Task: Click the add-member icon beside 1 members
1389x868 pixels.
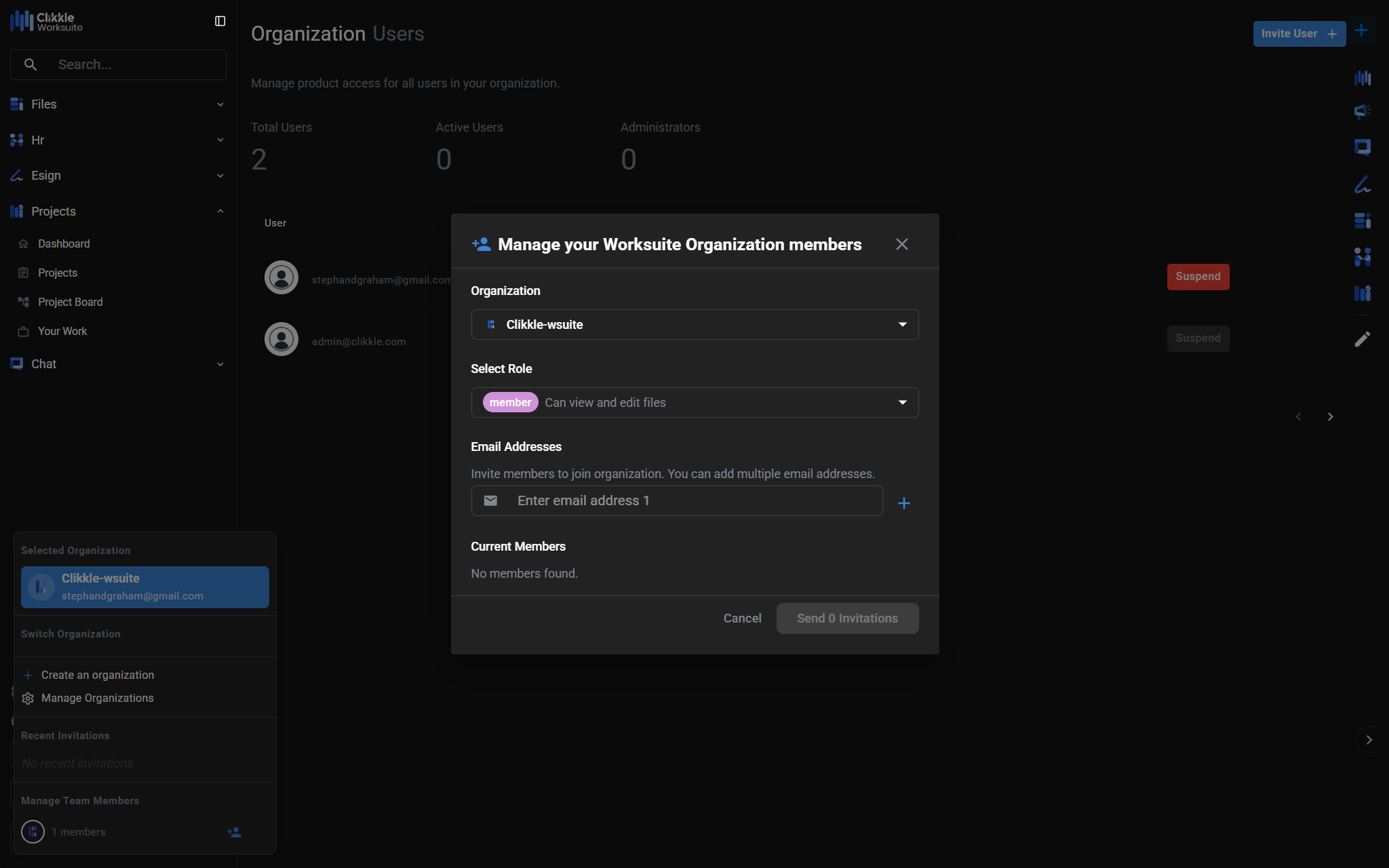Action: tap(234, 832)
